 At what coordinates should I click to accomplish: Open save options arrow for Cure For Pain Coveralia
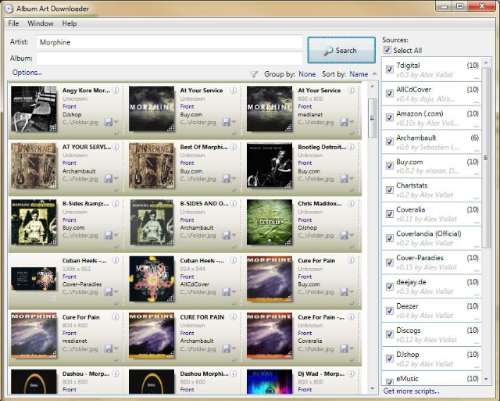352,349
